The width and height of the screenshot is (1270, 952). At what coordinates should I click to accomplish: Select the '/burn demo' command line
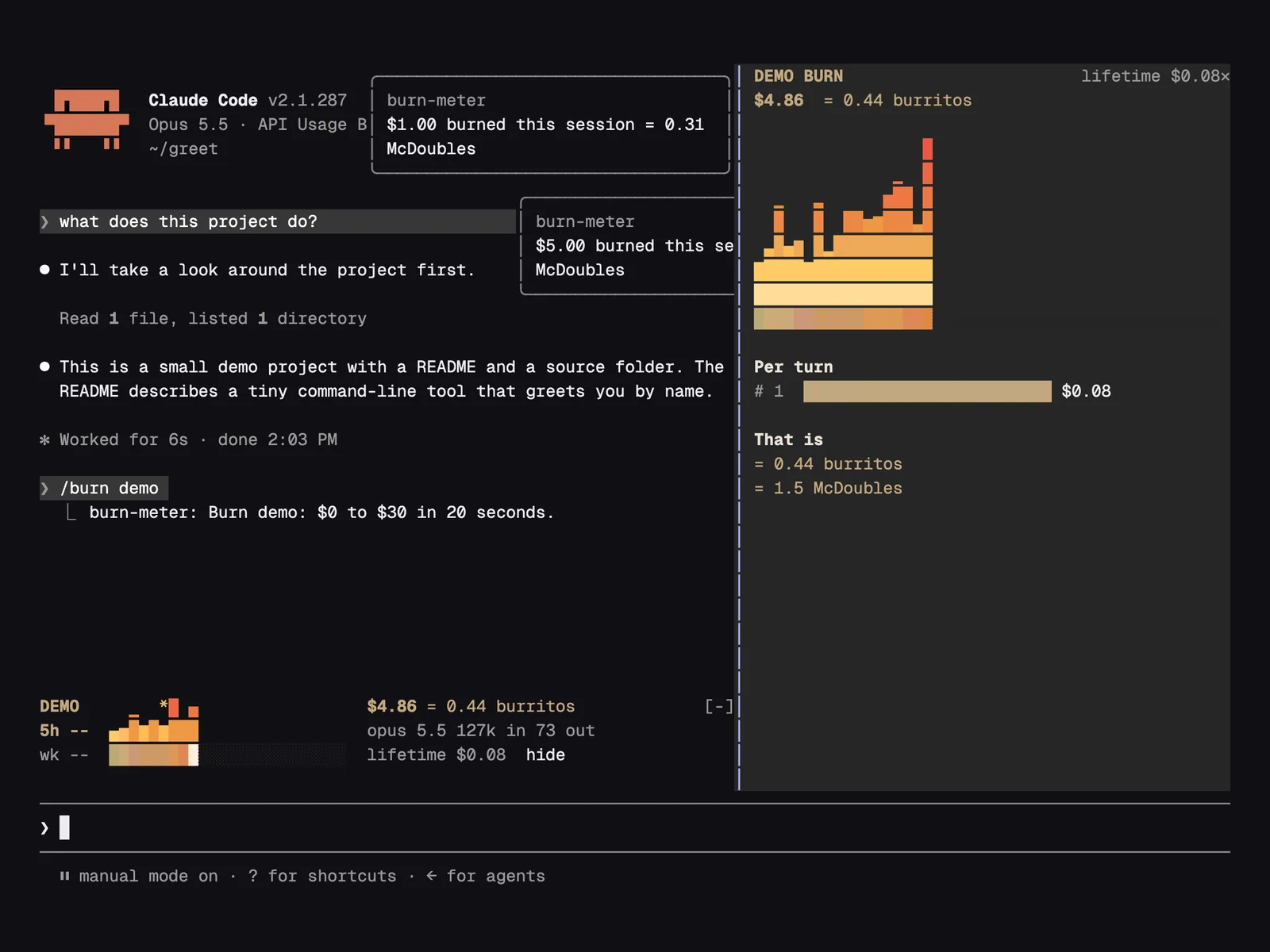click(x=104, y=488)
